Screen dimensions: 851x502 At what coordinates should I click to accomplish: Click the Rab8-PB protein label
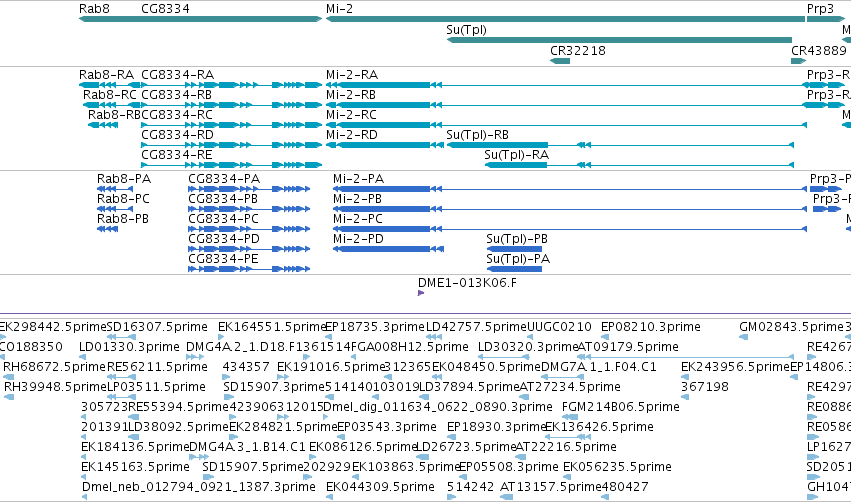pos(123,219)
